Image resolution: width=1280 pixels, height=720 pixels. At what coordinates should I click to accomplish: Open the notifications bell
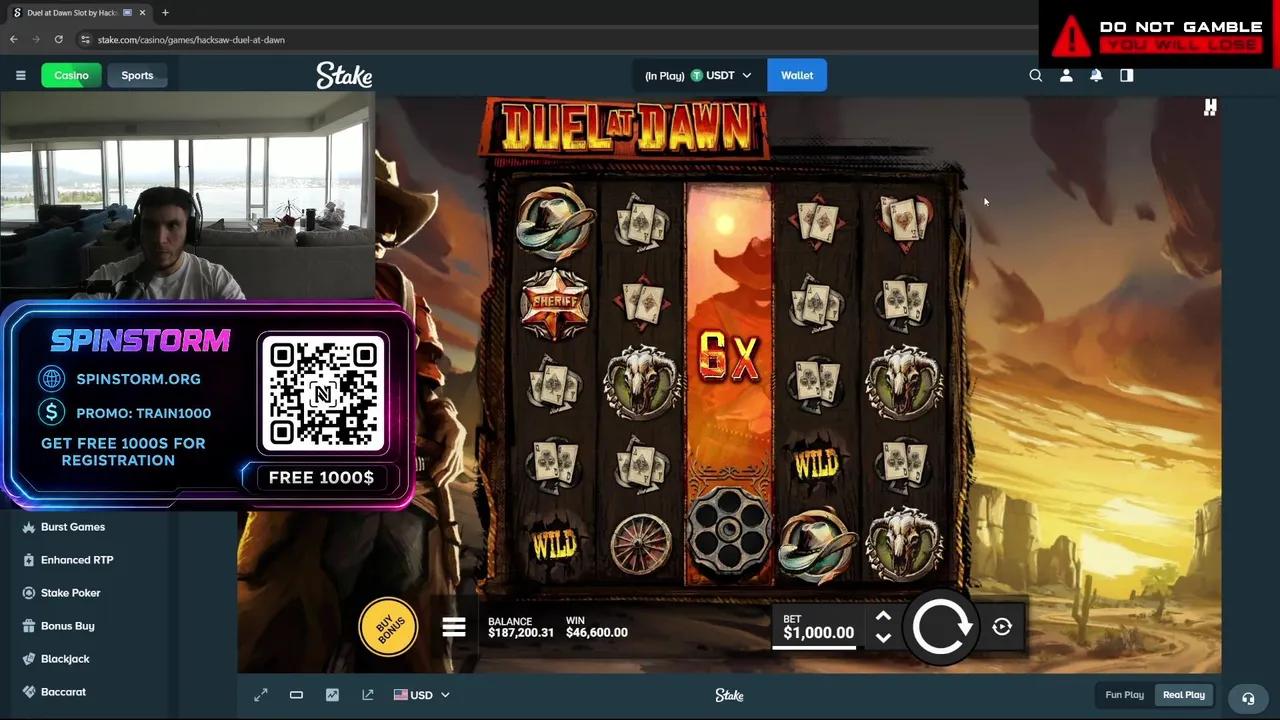click(x=1096, y=75)
